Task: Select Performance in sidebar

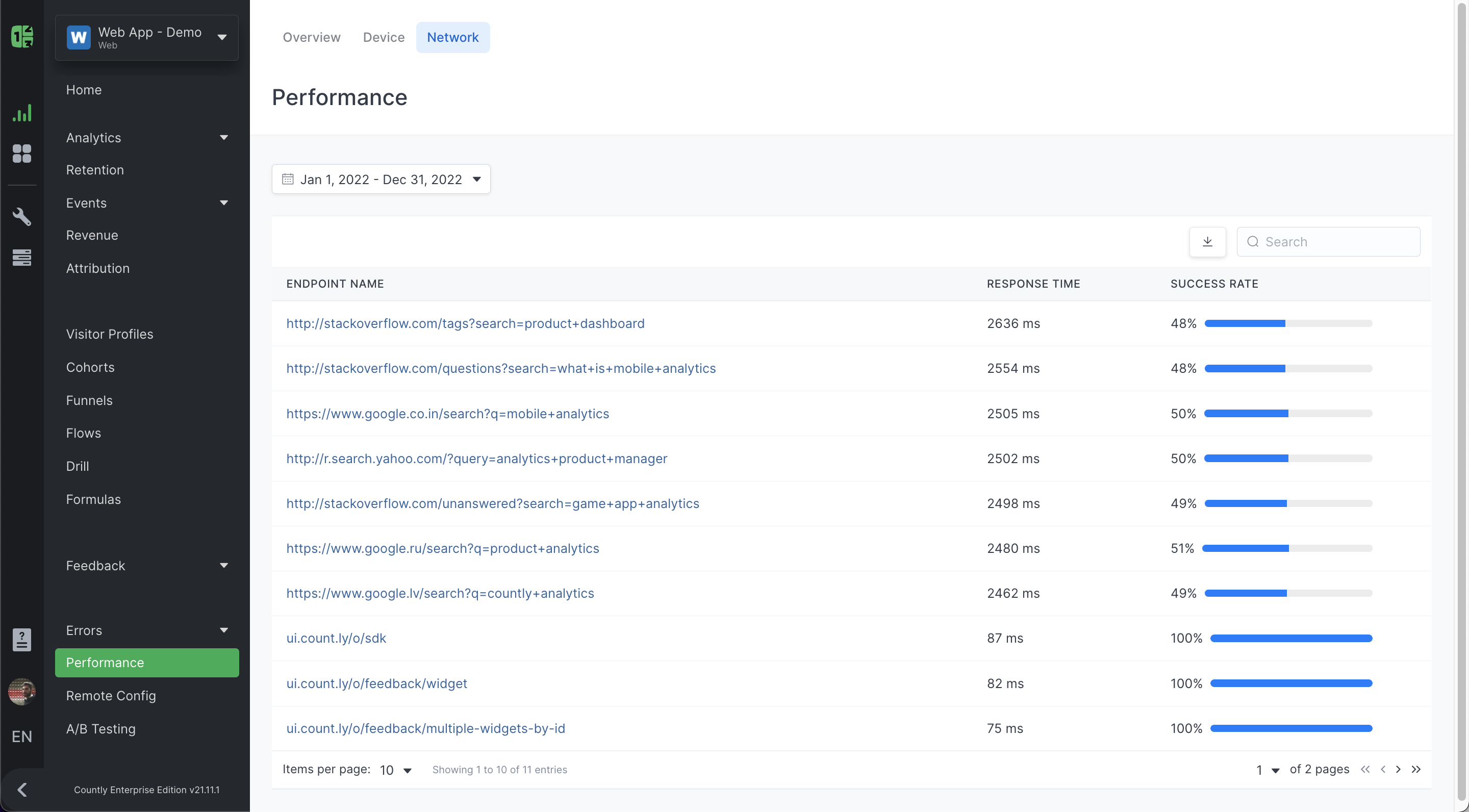Action: click(x=146, y=663)
